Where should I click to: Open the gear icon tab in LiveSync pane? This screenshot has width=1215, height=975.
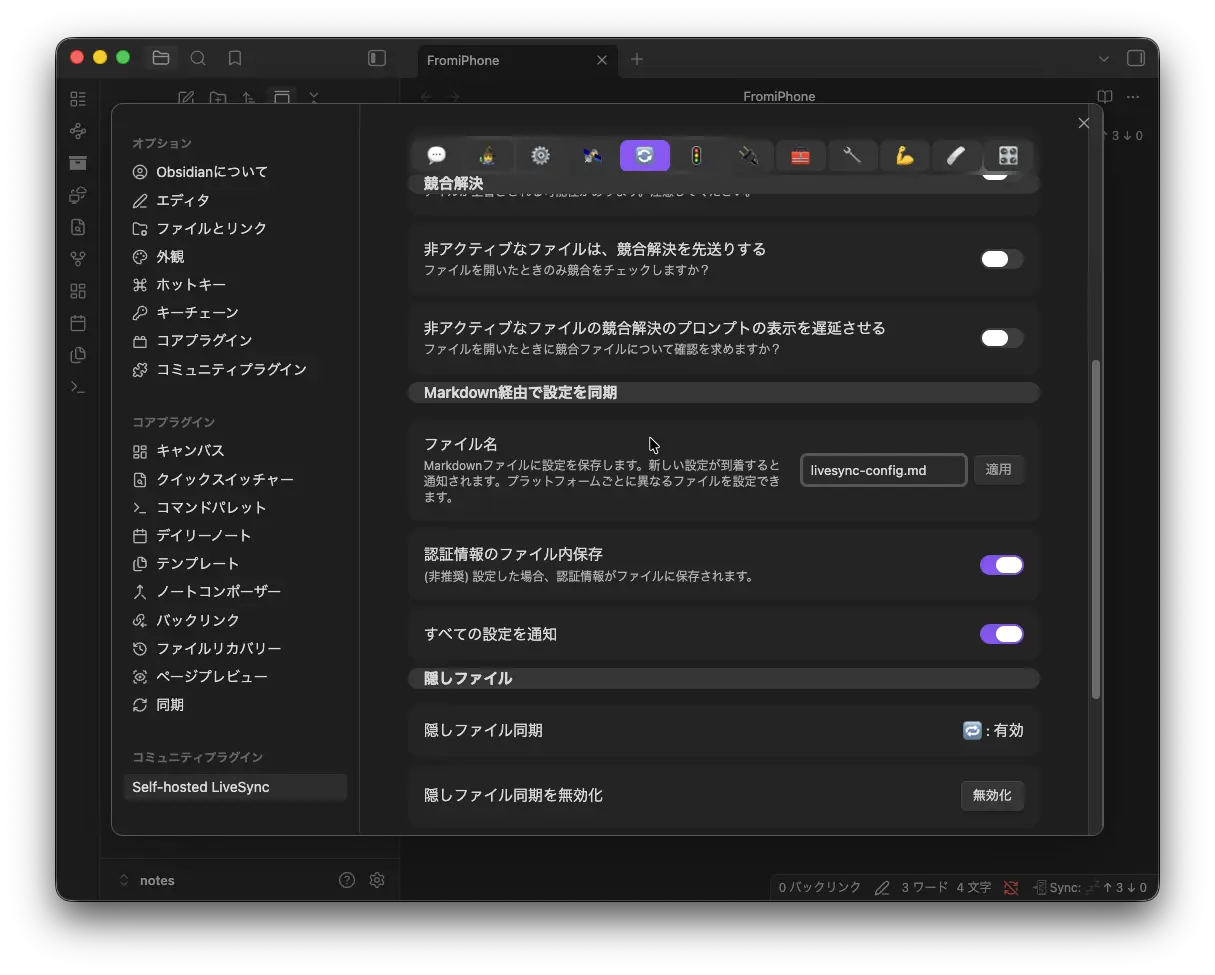pyautogui.click(x=540, y=155)
